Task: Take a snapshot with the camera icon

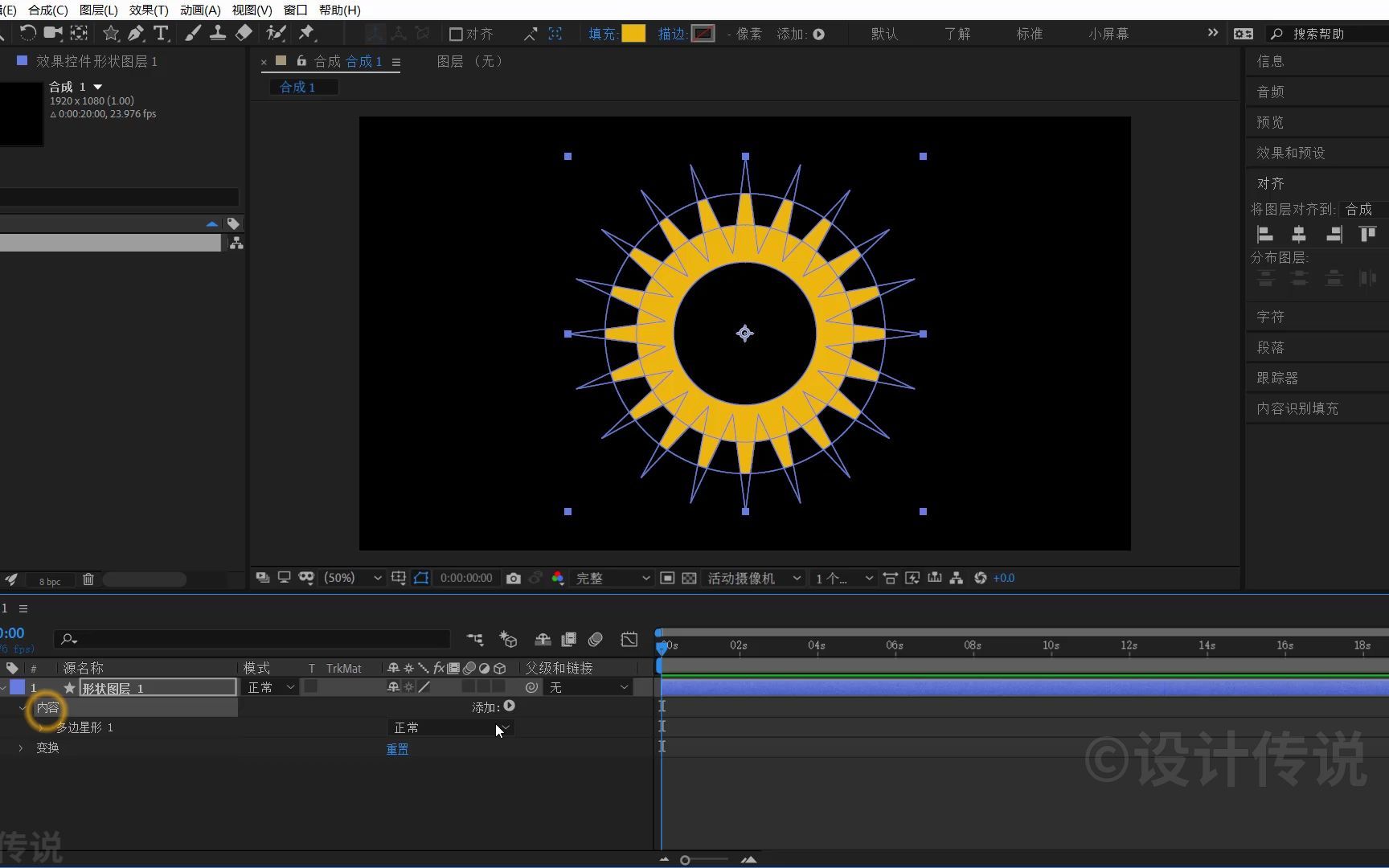Action: point(514,578)
